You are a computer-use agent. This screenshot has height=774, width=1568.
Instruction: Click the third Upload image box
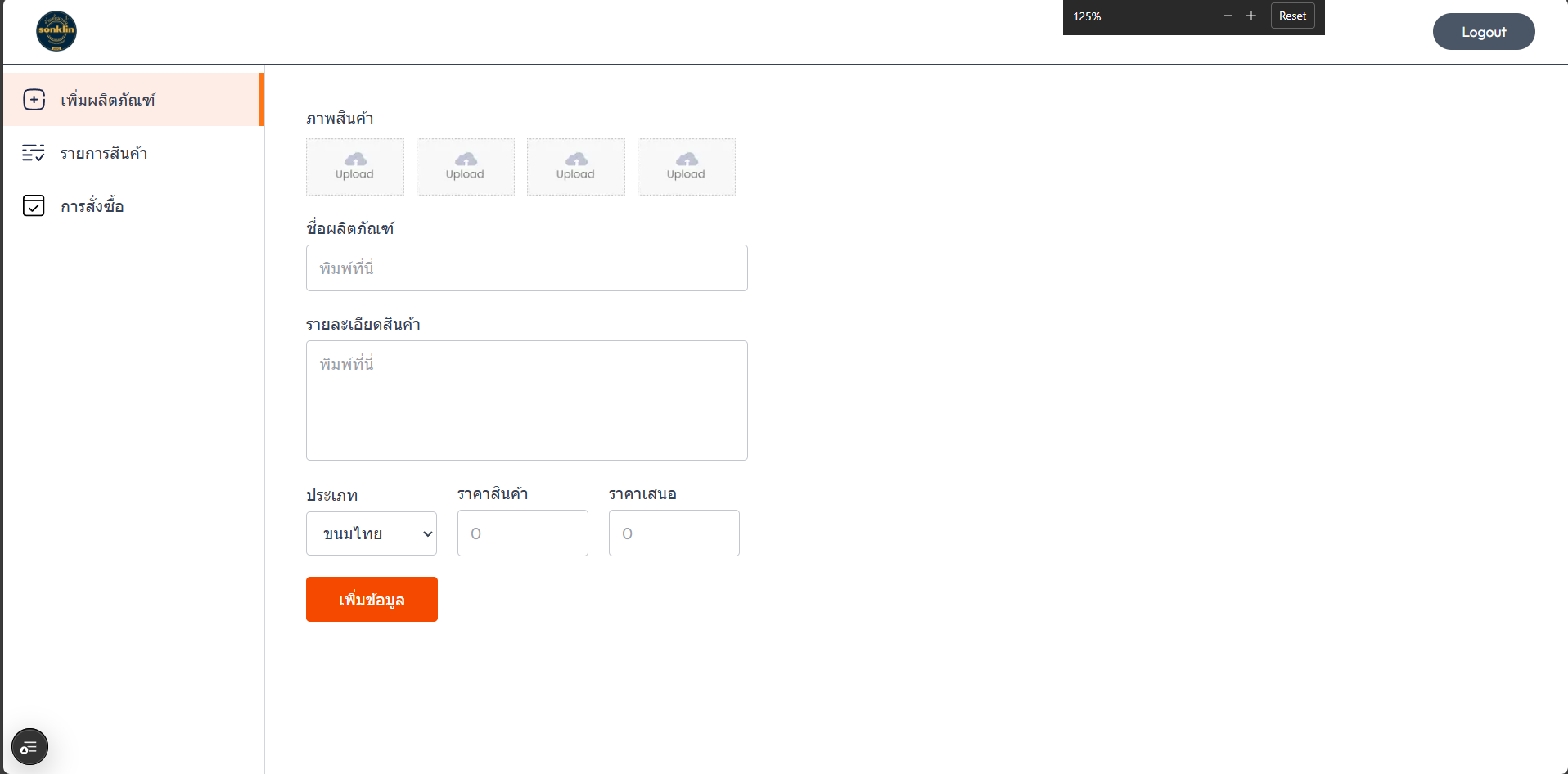pyautogui.click(x=575, y=167)
